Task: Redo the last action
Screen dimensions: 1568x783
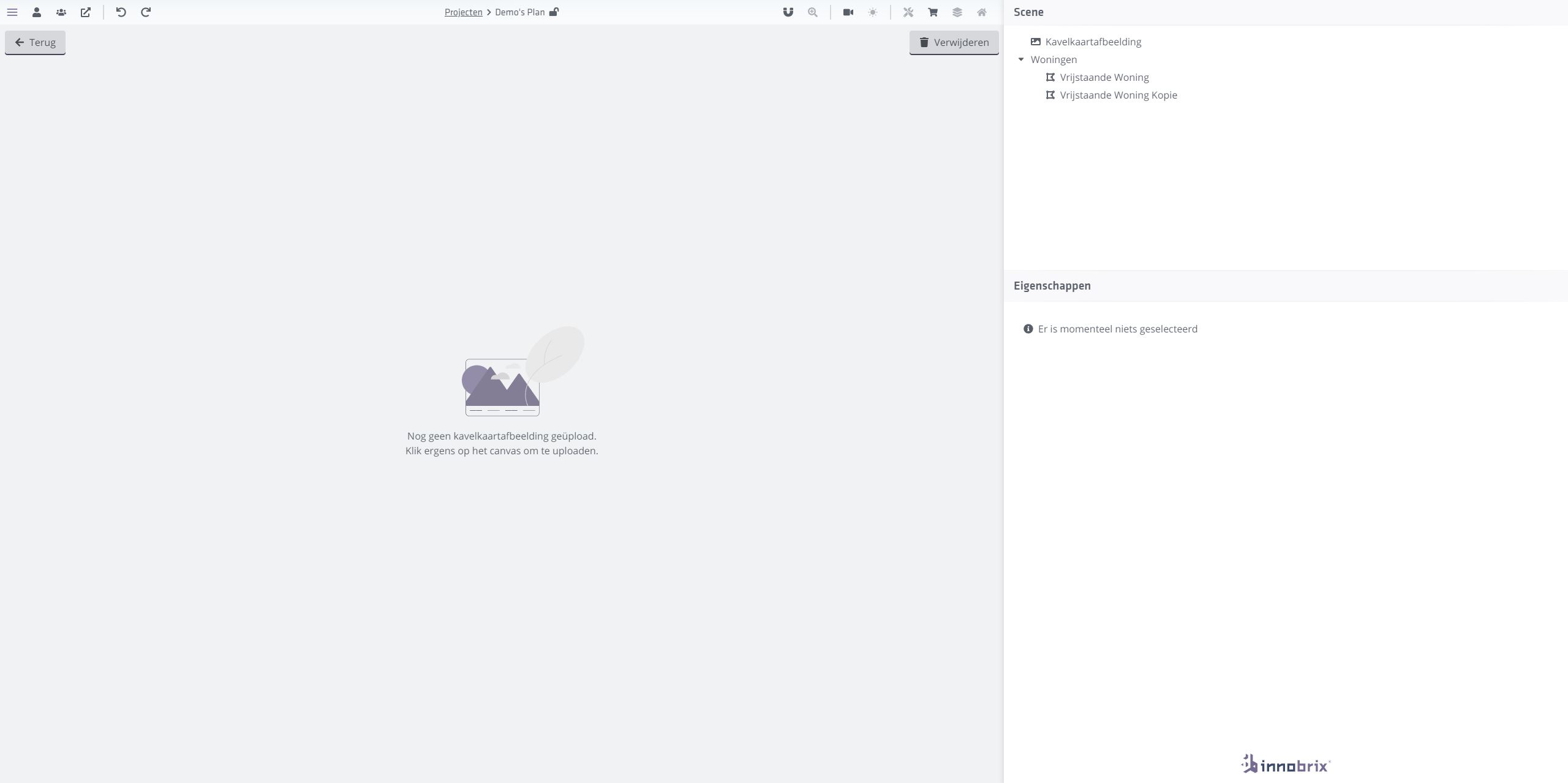Action: [146, 12]
